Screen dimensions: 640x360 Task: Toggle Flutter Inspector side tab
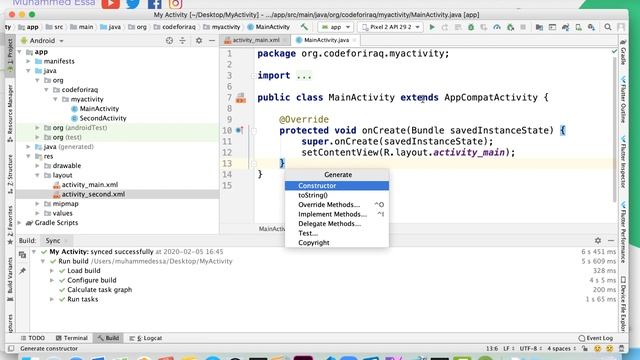coord(623,162)
